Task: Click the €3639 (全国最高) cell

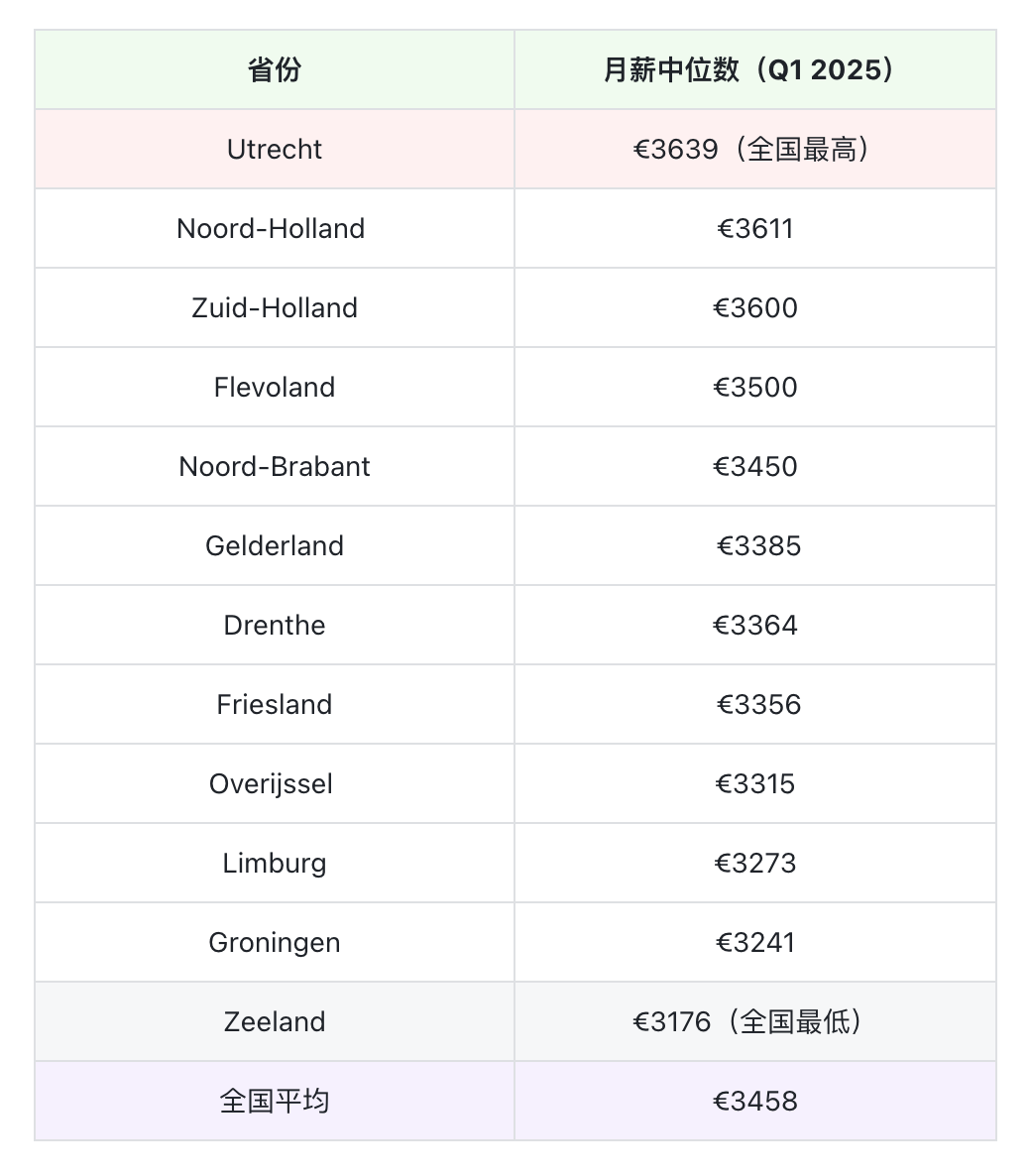Action: 754,149
